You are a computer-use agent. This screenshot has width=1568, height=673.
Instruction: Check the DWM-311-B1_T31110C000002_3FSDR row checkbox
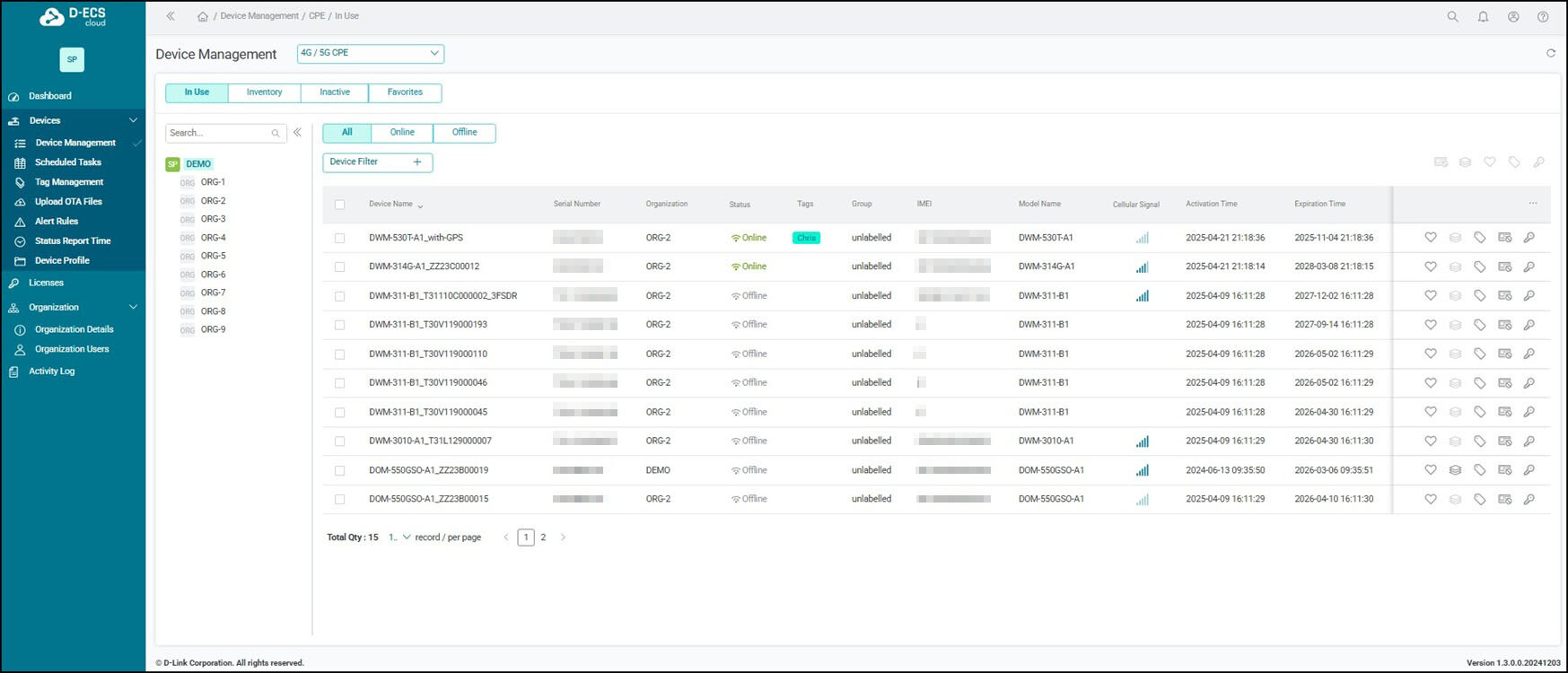(x=339, y=296)
